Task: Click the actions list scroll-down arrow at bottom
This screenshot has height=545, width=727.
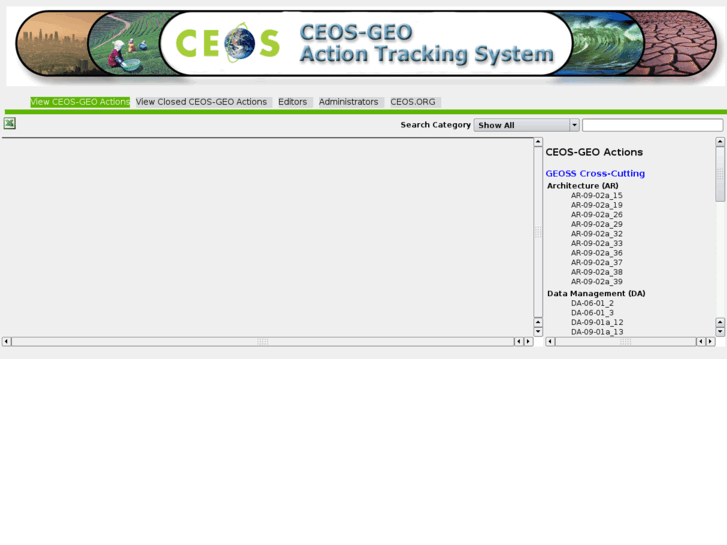Action: (720, 332)
